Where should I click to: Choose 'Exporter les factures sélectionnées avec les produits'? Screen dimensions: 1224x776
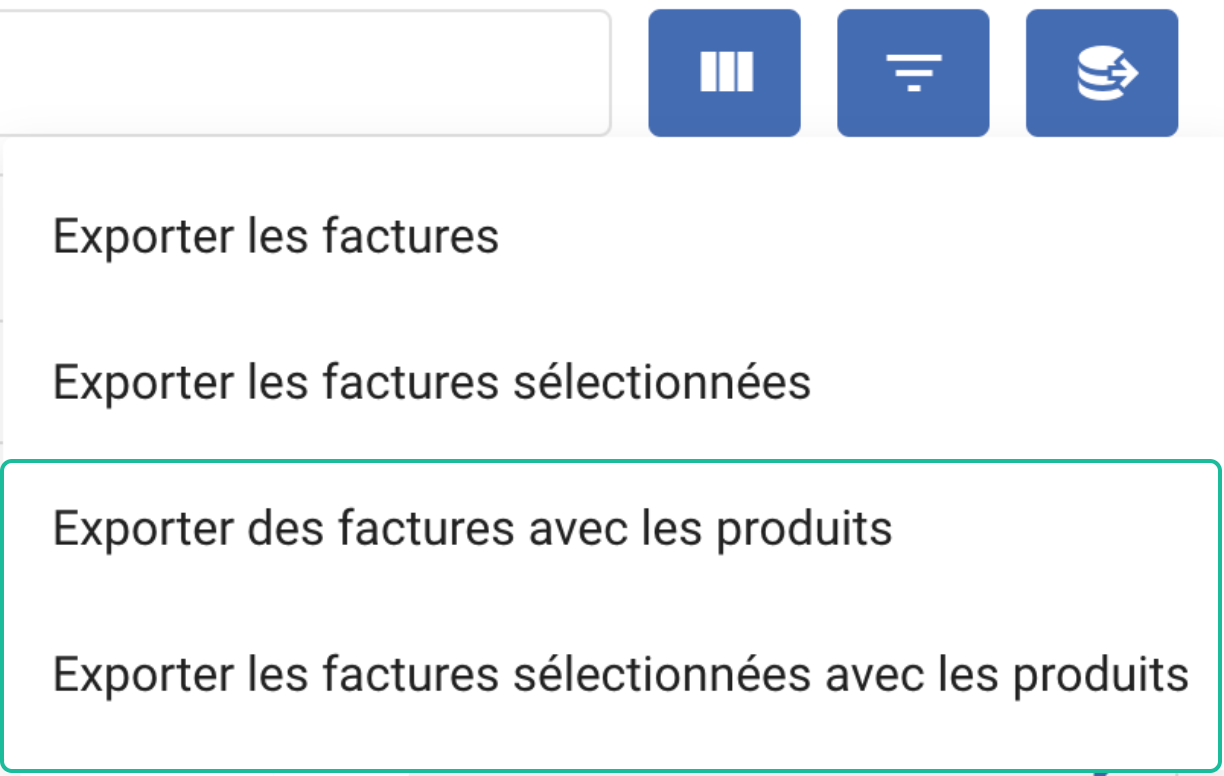620,675
